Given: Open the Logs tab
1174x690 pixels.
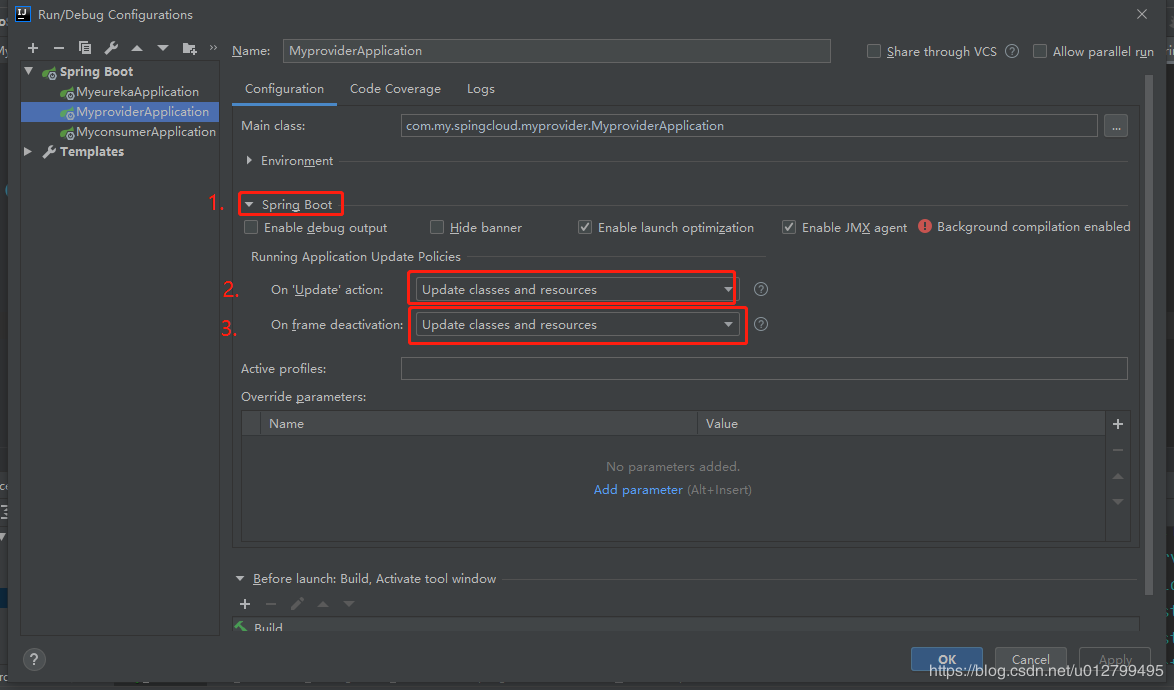Looking at the screenshot, I should tap(481, 89).
